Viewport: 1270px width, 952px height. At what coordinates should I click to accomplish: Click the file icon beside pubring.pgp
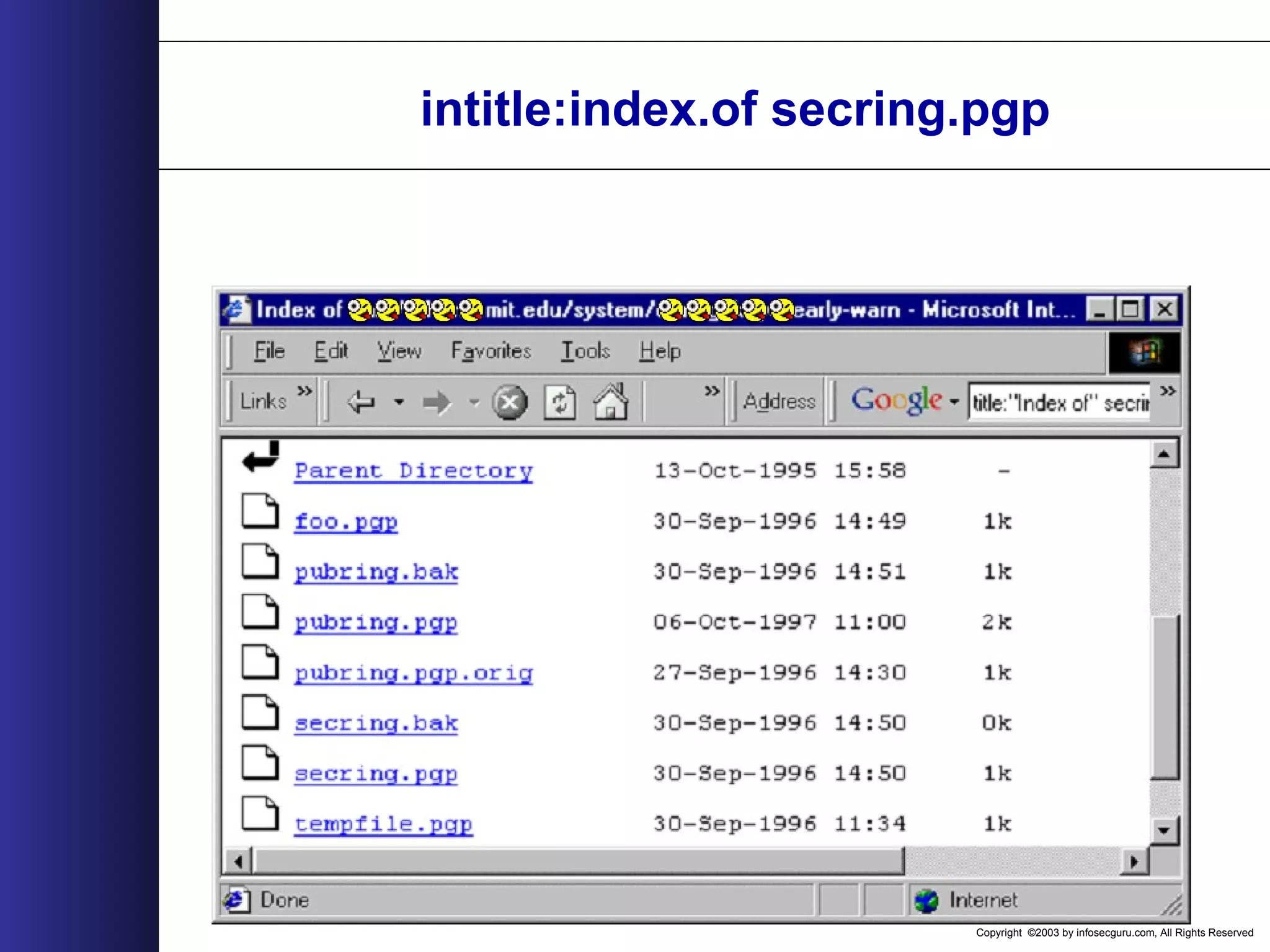[x=260, y=612]
